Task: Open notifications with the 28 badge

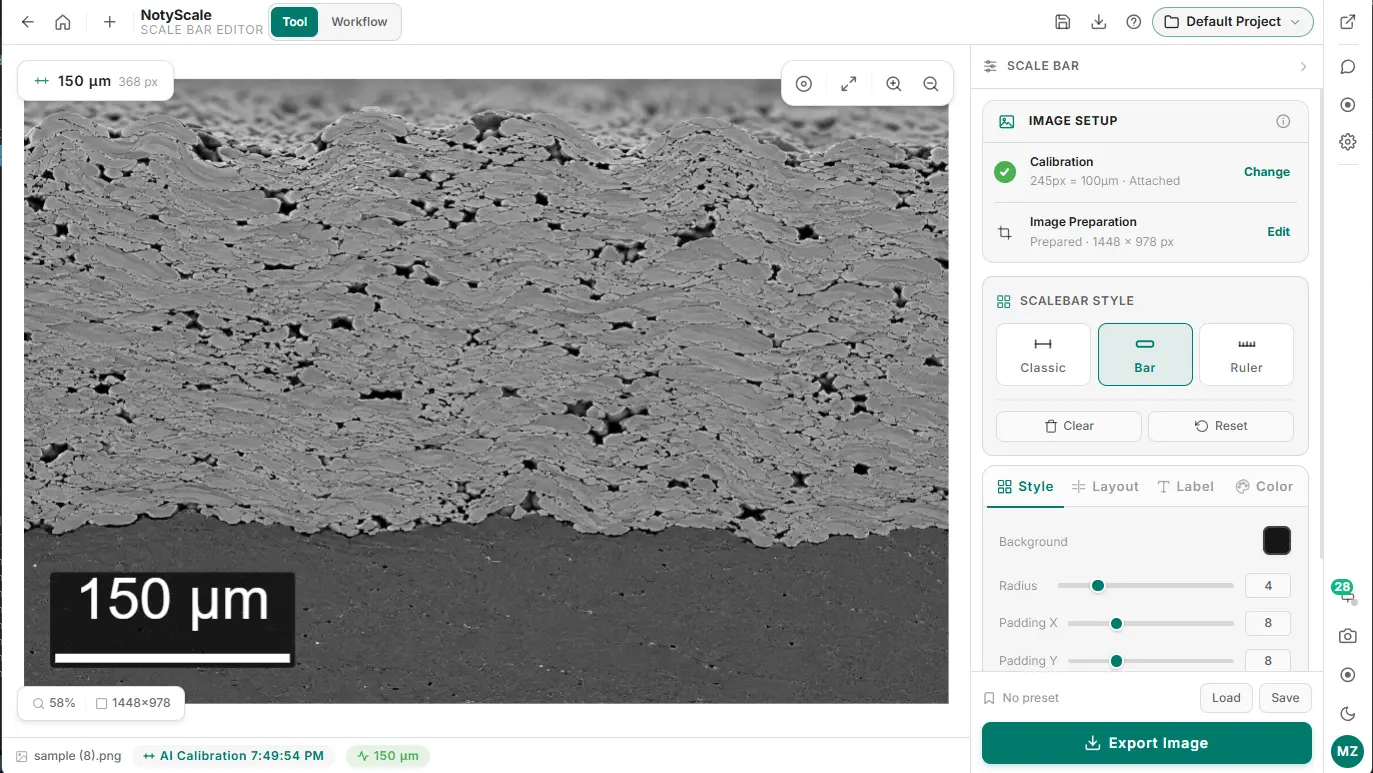Action: coord(1345,590)
